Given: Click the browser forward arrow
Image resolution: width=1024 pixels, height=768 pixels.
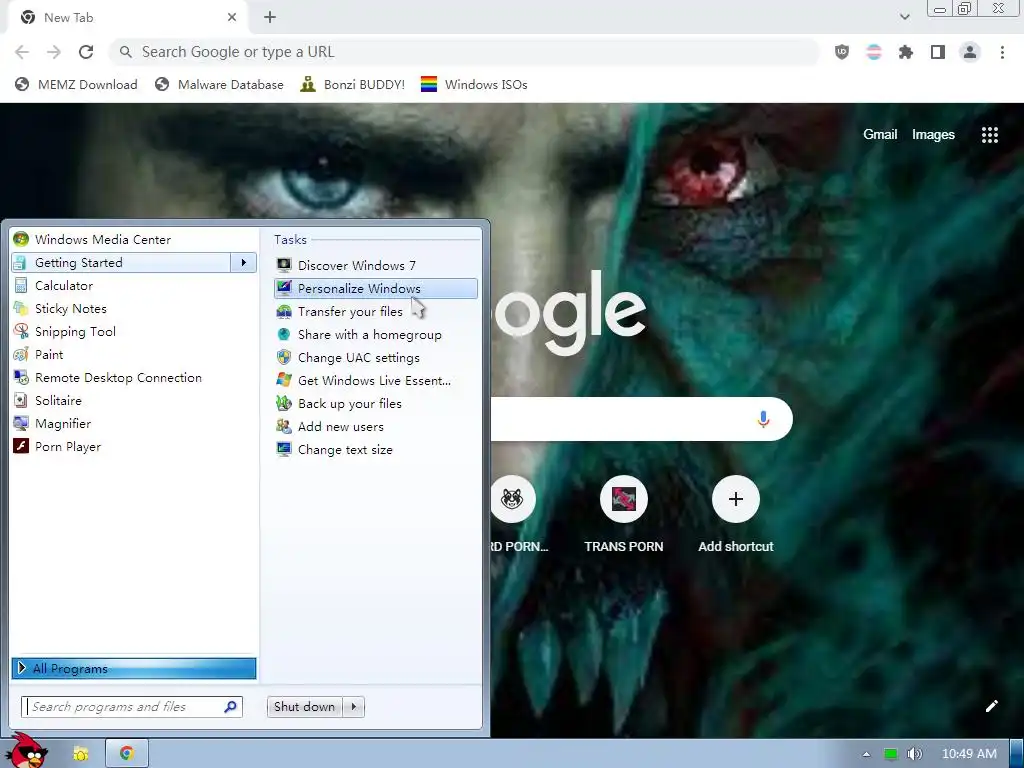Looking at the screenshot, I should pyautogui.click(x=54, y=52).
